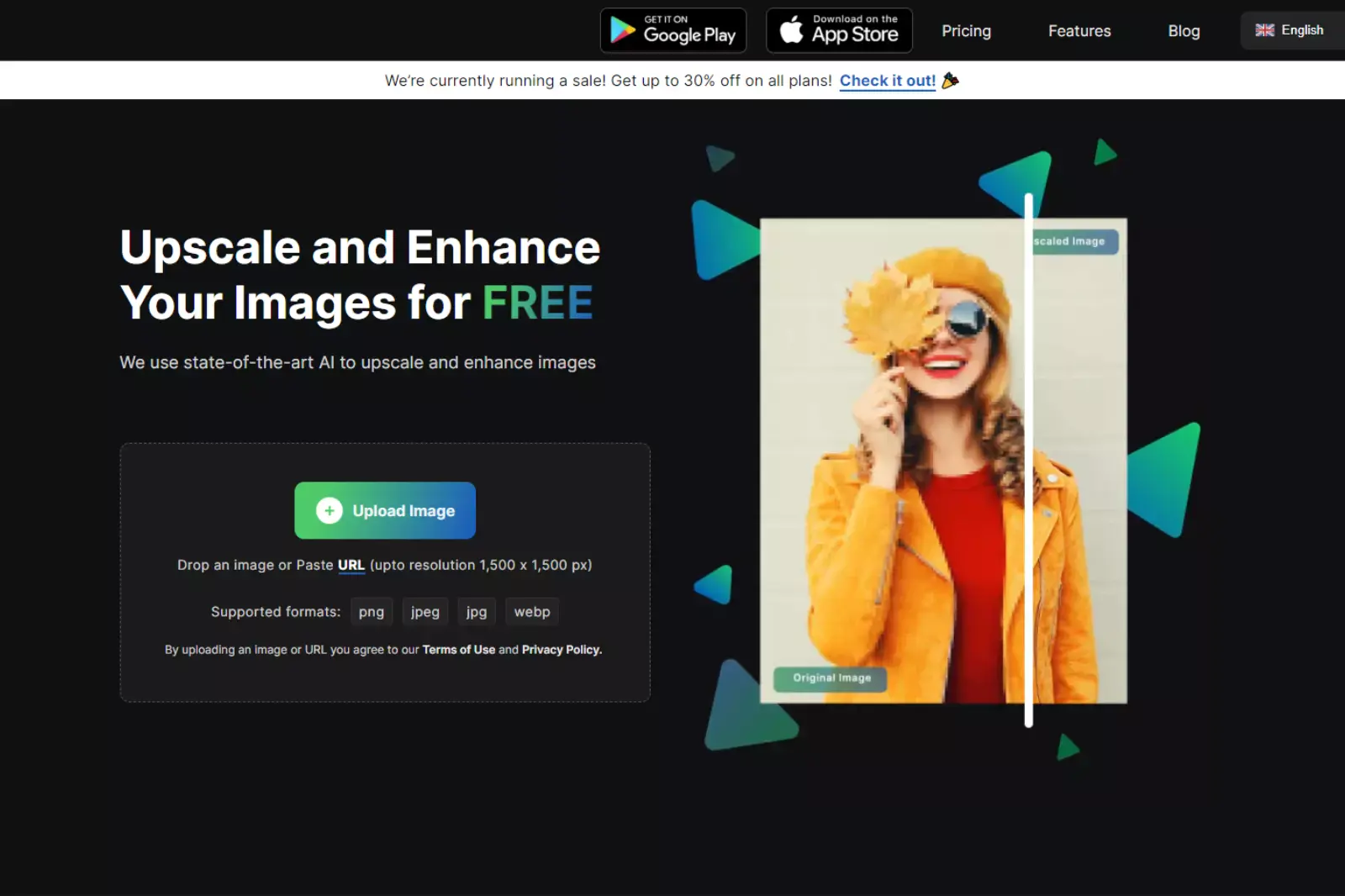Click the party popper emoji in the banner
Screen dimensions: 1345x896
951,80
